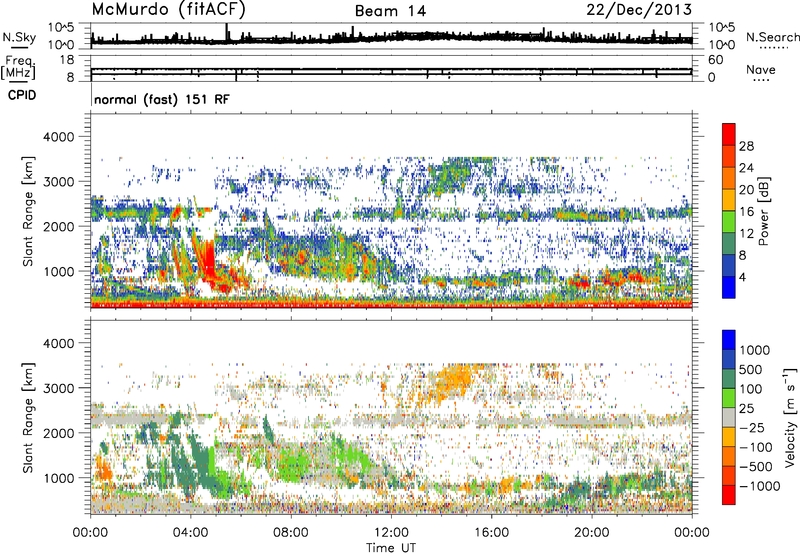Click the red high-power streak near 04:30
Image resolution: width=800 pixels, height=554 pixels.
(x=208, y=260)
